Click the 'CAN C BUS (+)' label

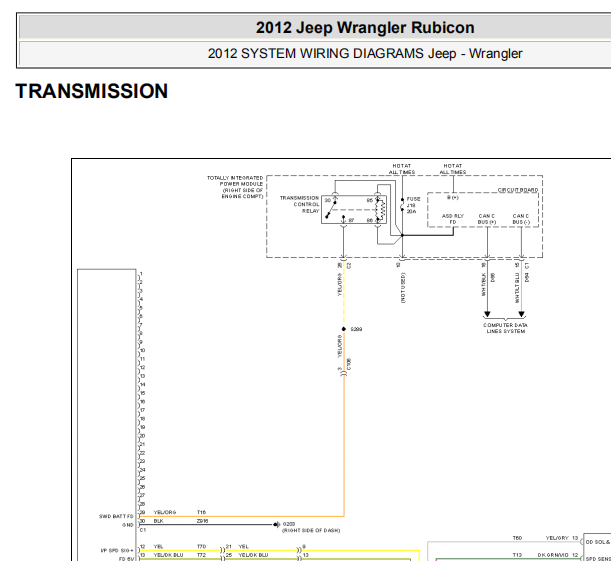pos(487,219)
